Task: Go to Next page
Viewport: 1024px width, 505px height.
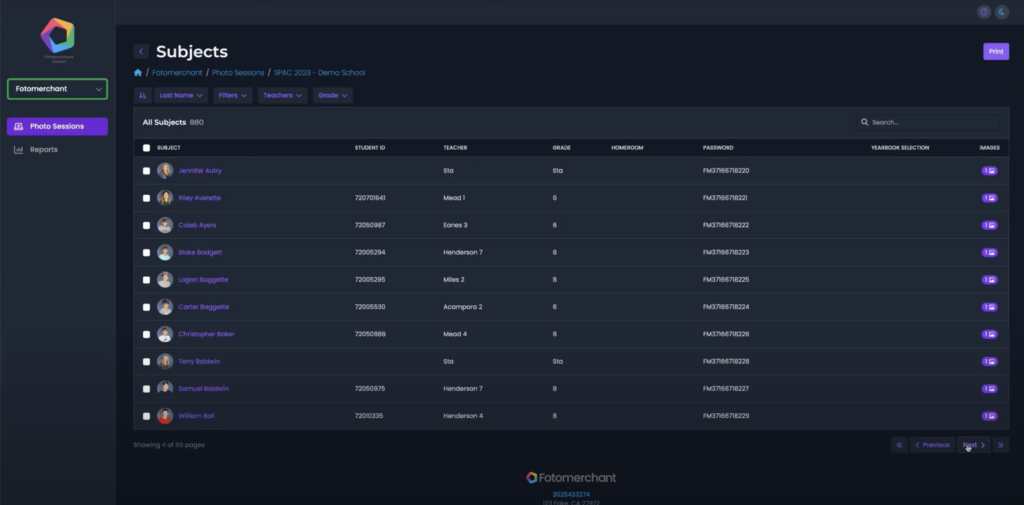Action: point(974,445)
